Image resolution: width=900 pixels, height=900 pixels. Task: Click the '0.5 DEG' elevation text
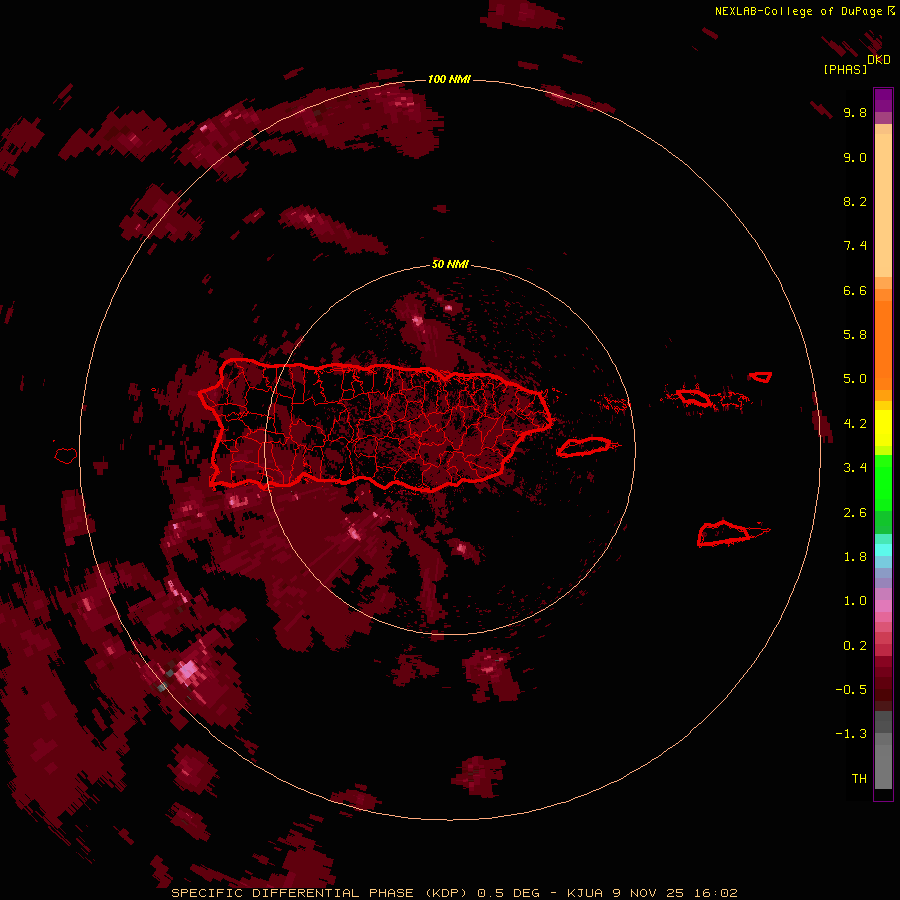[508, 893]
